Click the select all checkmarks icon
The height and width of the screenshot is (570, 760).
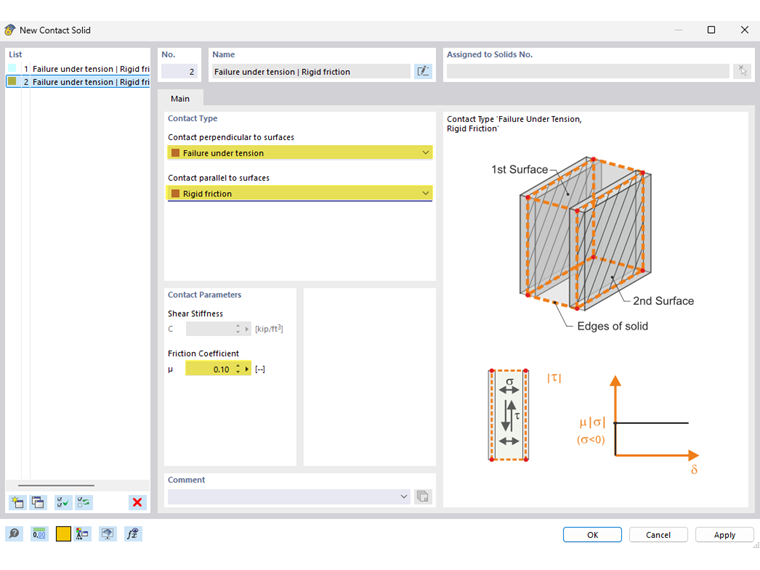point(63,502)
